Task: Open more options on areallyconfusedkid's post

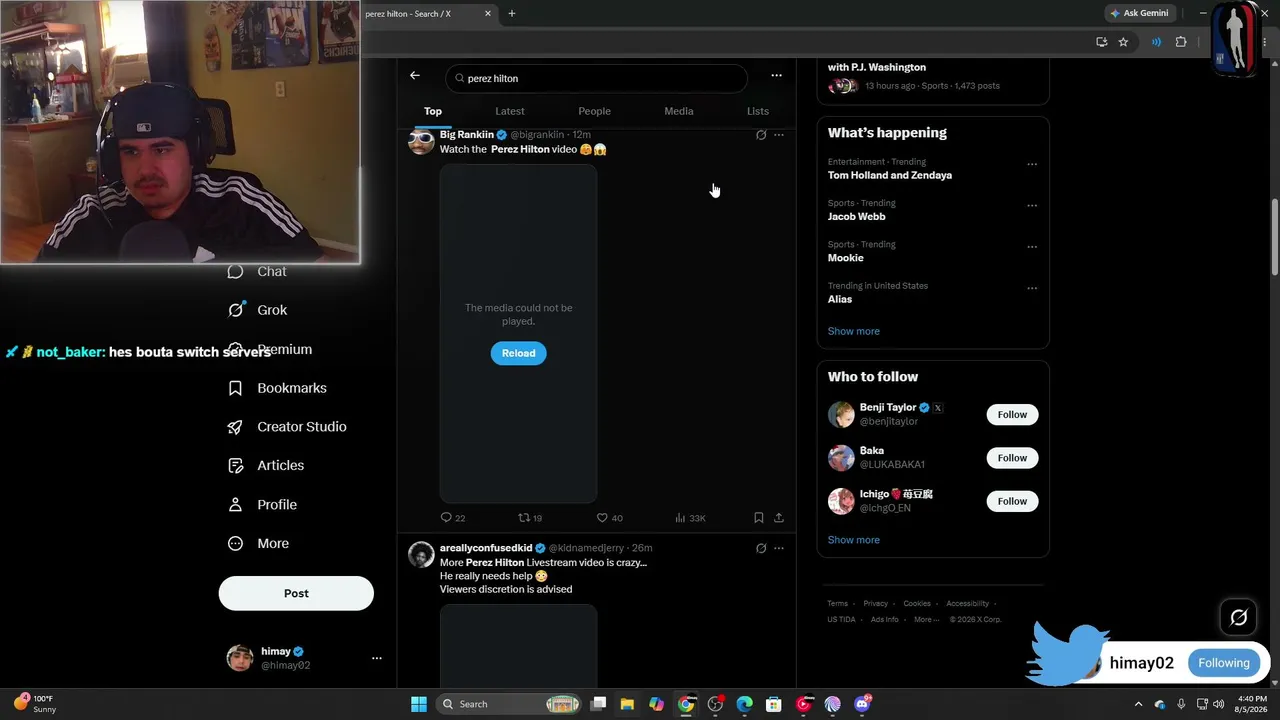Action: pyautogui.click(x=779, y=548)
